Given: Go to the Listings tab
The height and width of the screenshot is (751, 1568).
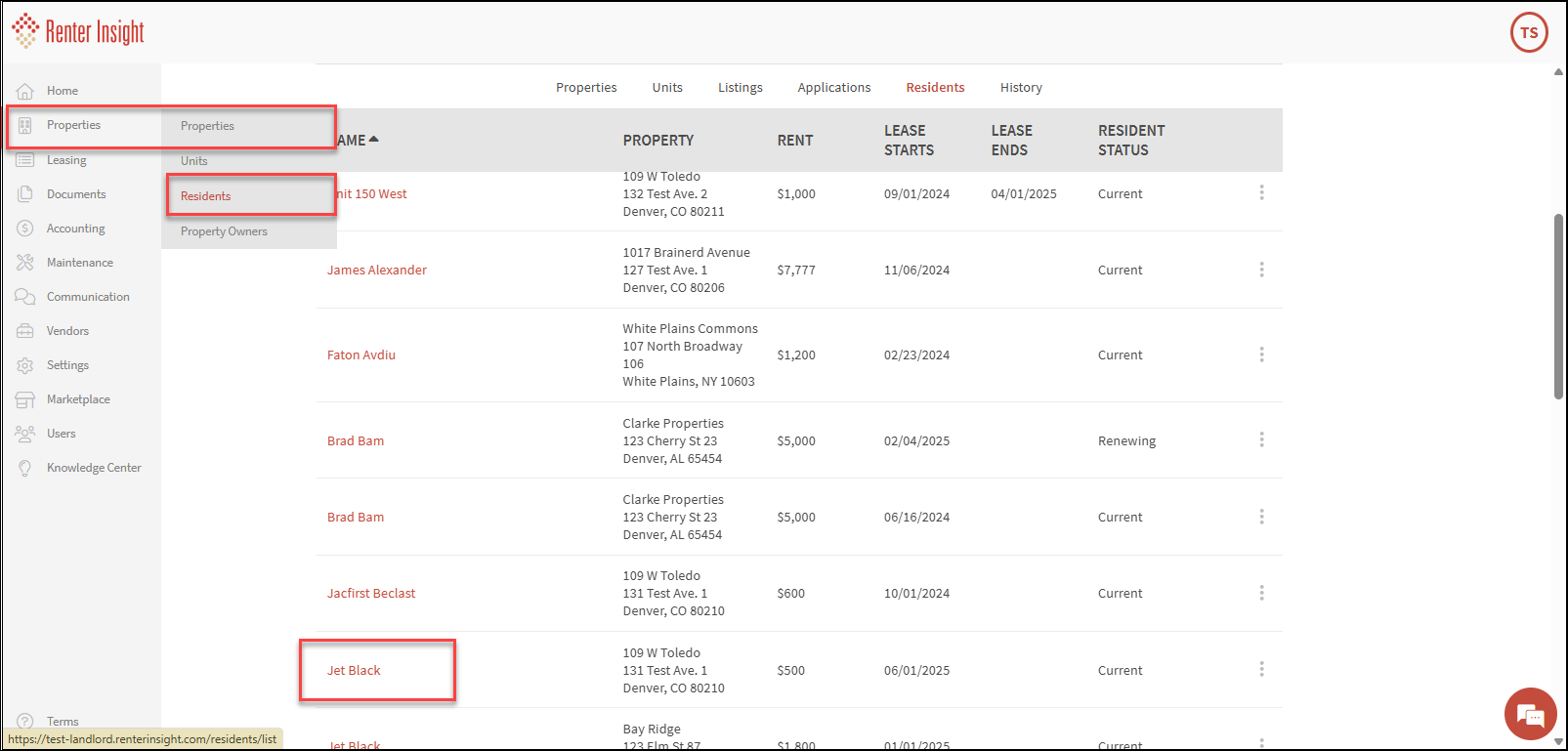Looking at the screenshot, I should (x=740, y=88).
